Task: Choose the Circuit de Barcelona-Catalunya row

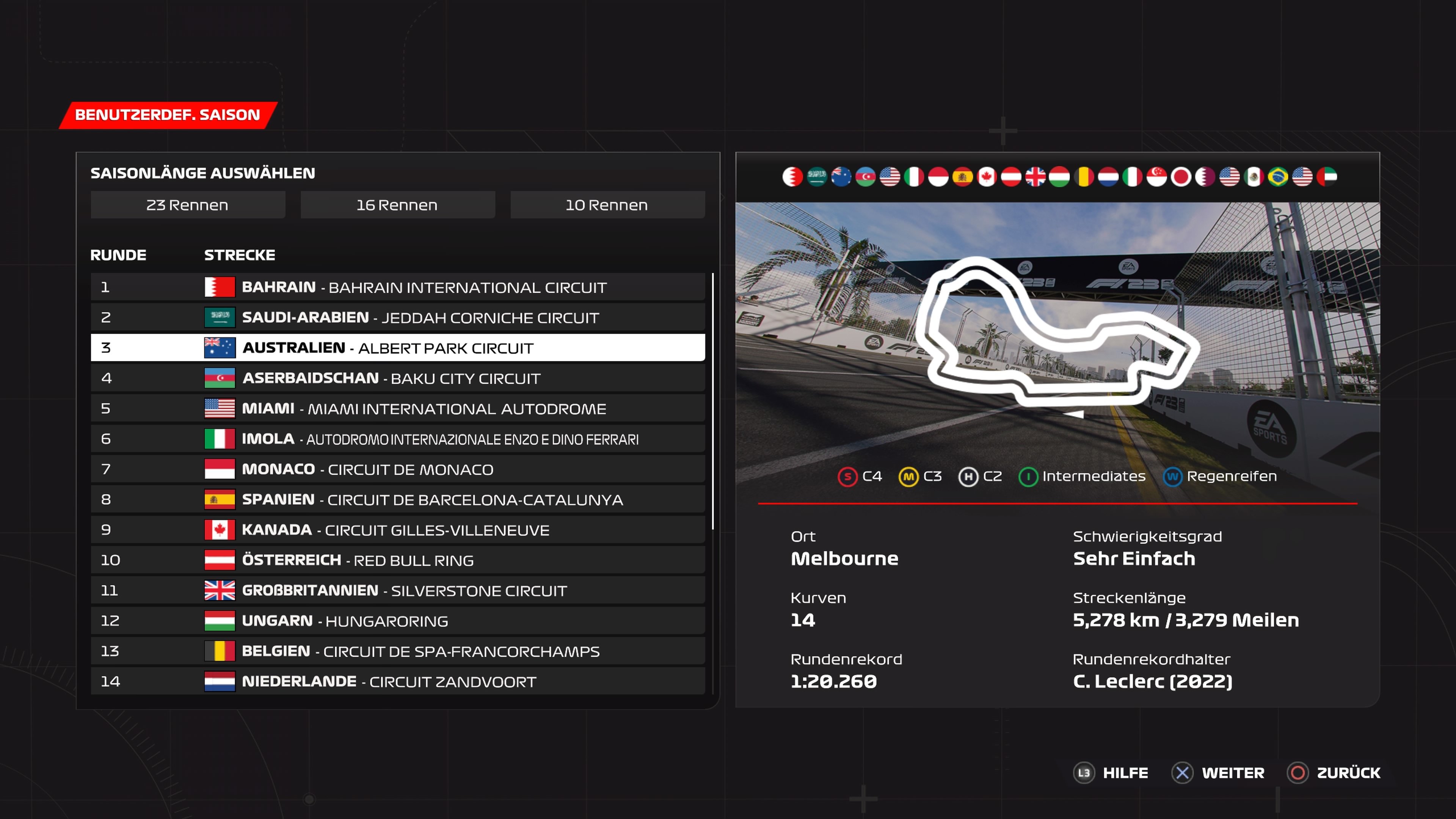Action: (398, 500)
